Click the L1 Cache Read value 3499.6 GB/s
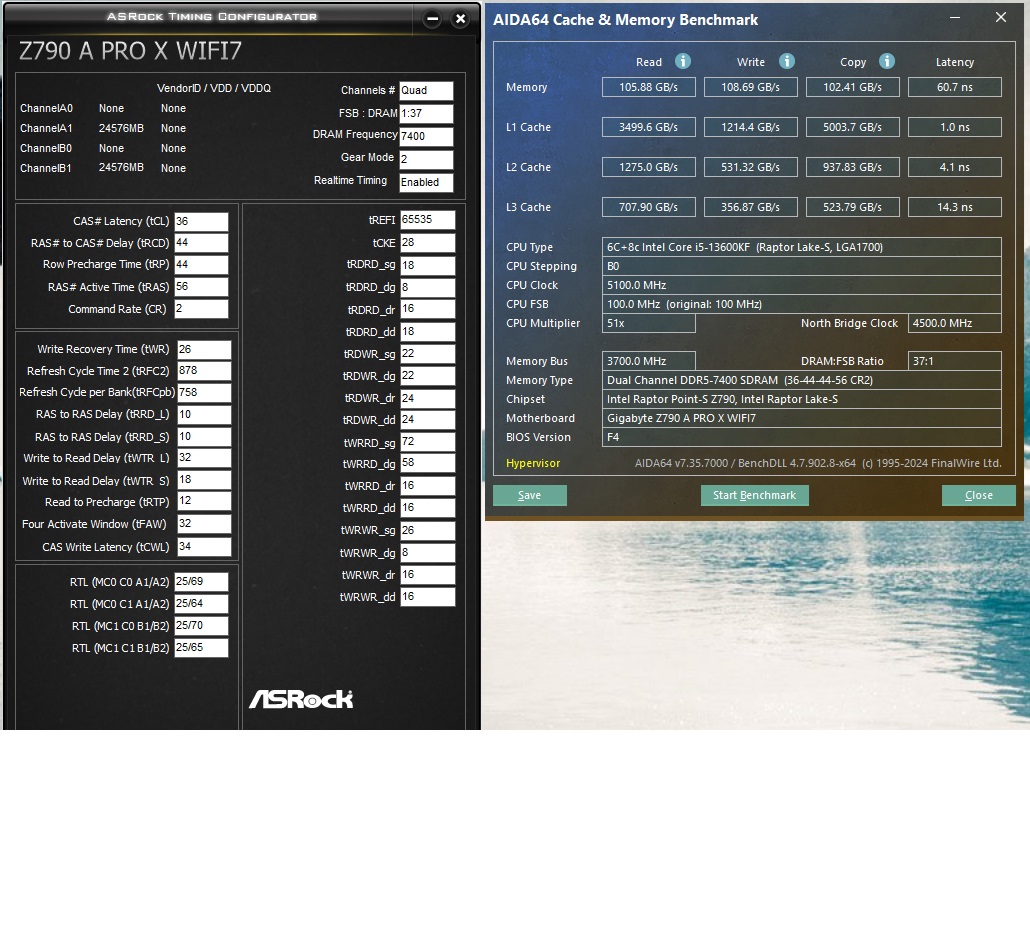This screenshot has width=1030, height=944. coord(648,127)
